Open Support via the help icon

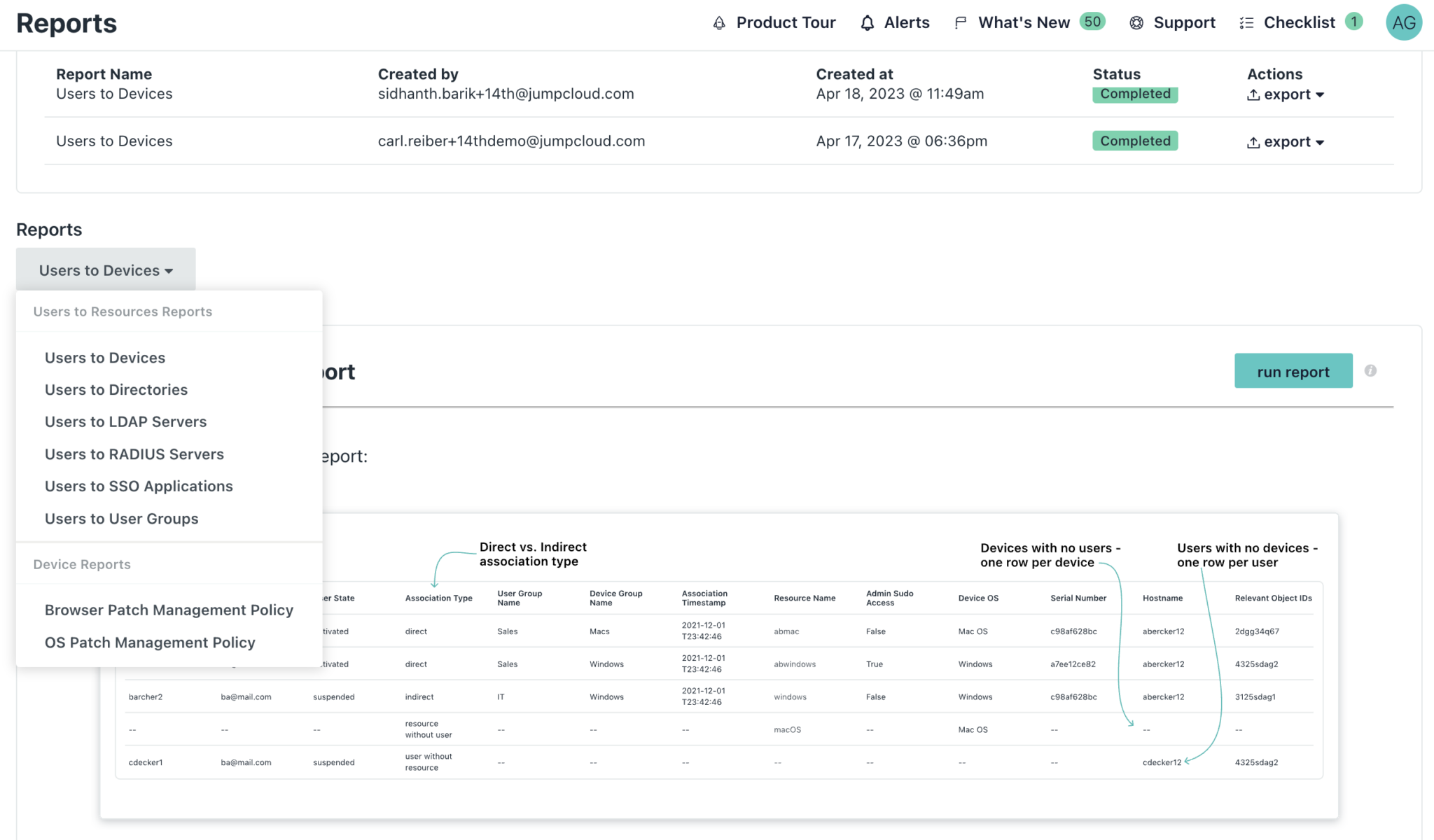[x=1136, y=22]
